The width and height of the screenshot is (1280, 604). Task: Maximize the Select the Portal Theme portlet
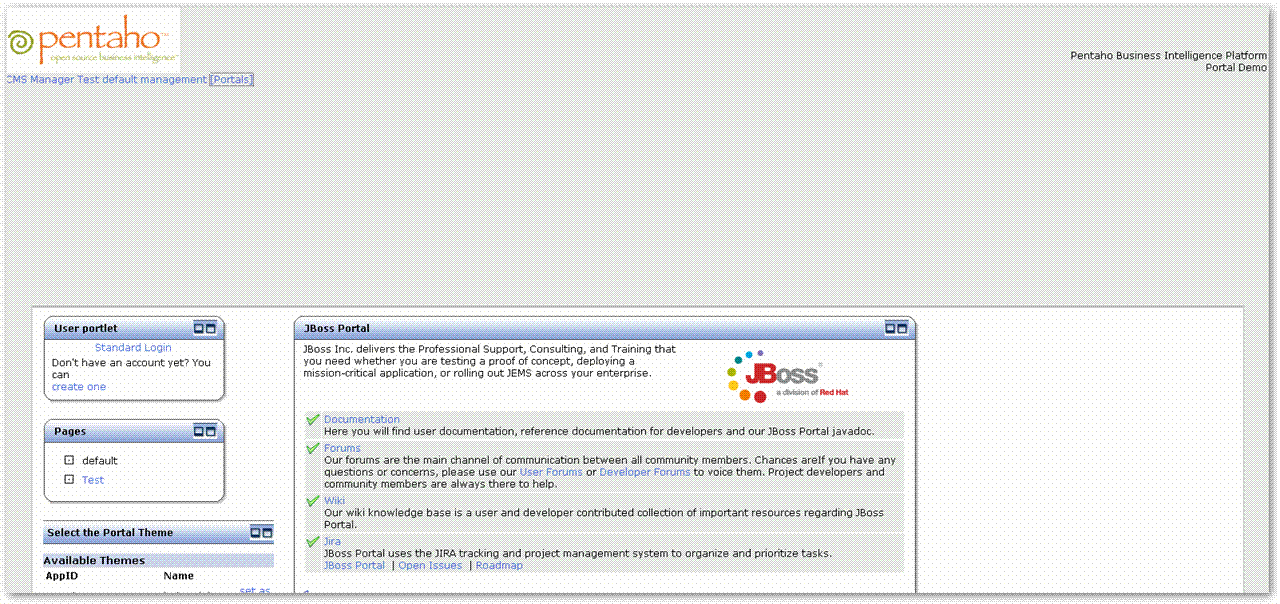pos(267,532)
